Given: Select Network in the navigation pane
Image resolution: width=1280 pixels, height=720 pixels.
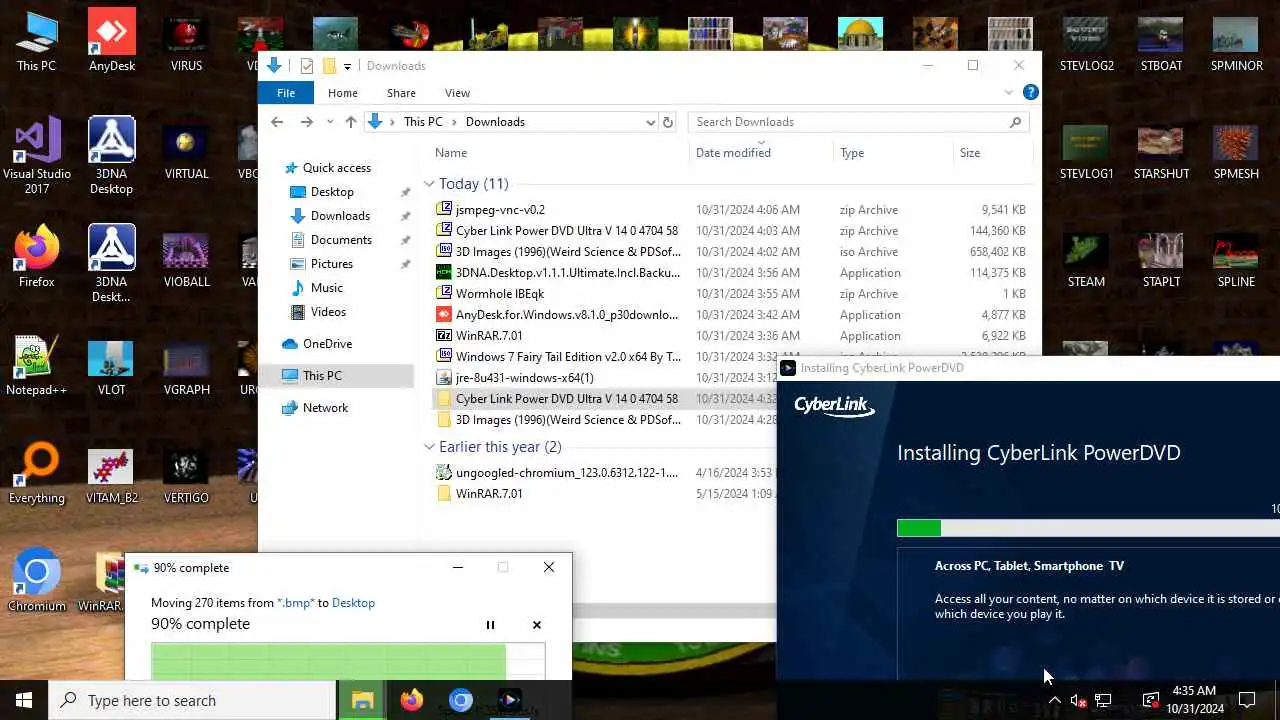Looking at the screenshot, I should [x=325, y=408].
